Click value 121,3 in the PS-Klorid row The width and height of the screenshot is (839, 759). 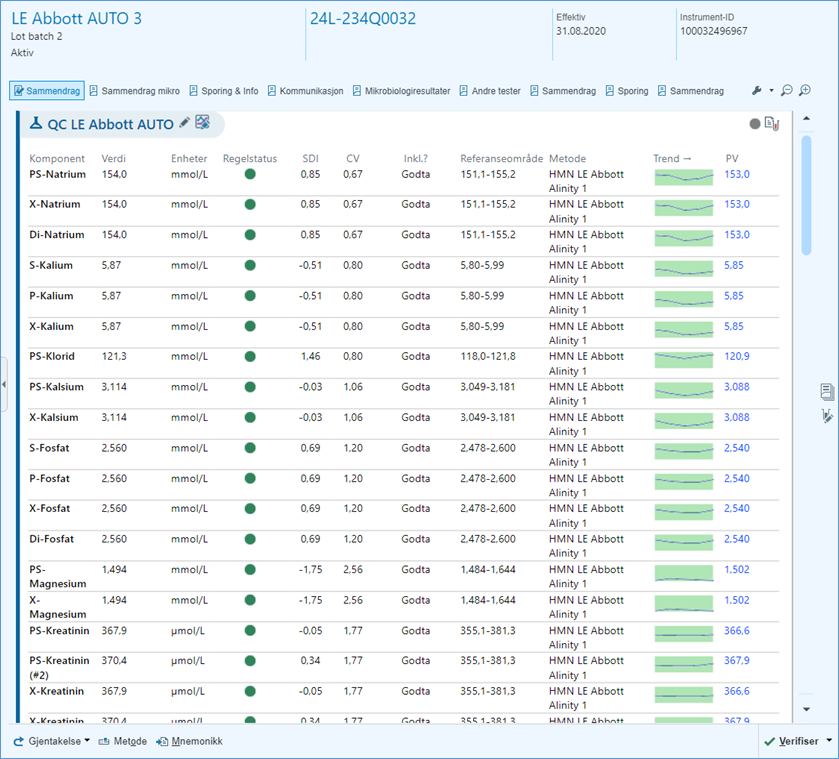[114, 356]
